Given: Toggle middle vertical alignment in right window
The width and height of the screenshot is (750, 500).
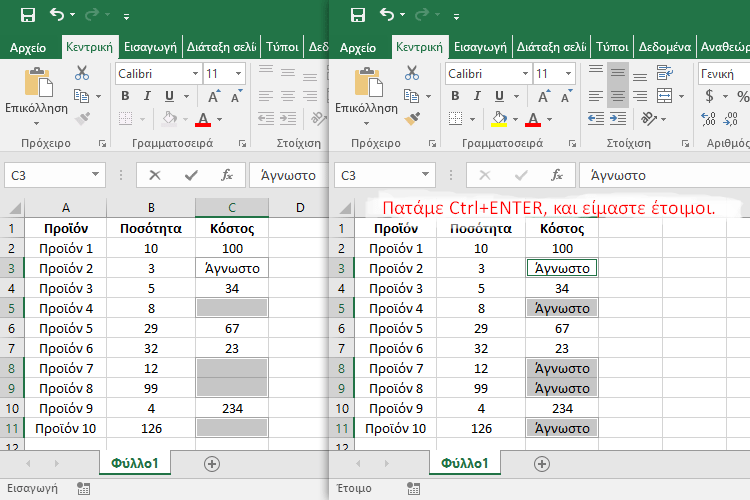Looking at the screenshot, I should [x=618, y=74].
